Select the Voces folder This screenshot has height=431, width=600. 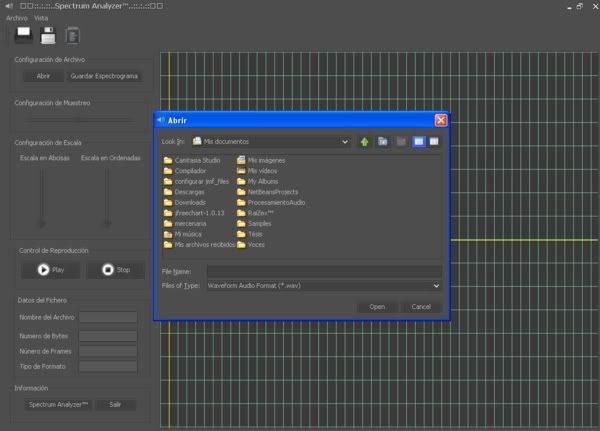(x=251, y=245)
